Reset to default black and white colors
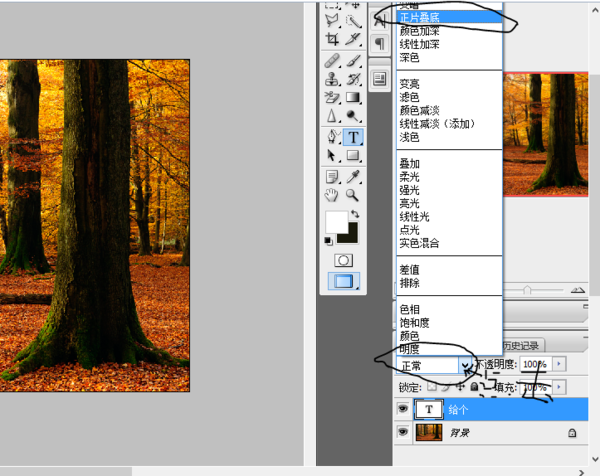 pyautogui.click(x=328, y=241)
